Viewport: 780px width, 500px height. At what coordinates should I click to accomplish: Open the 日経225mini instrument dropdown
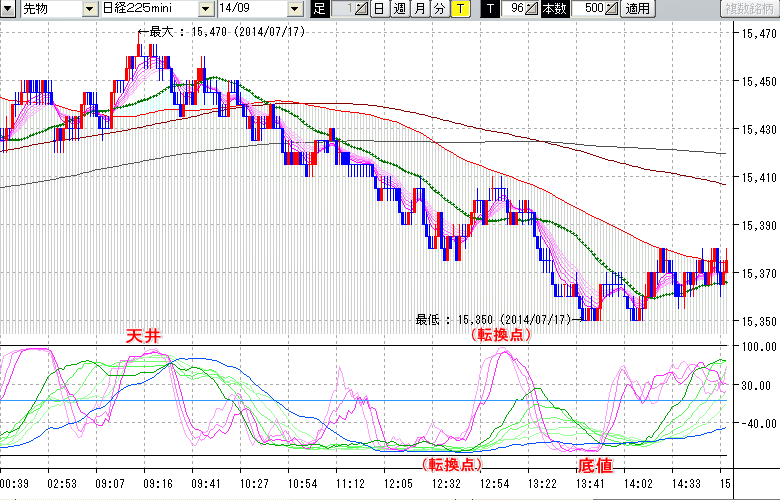206,9
